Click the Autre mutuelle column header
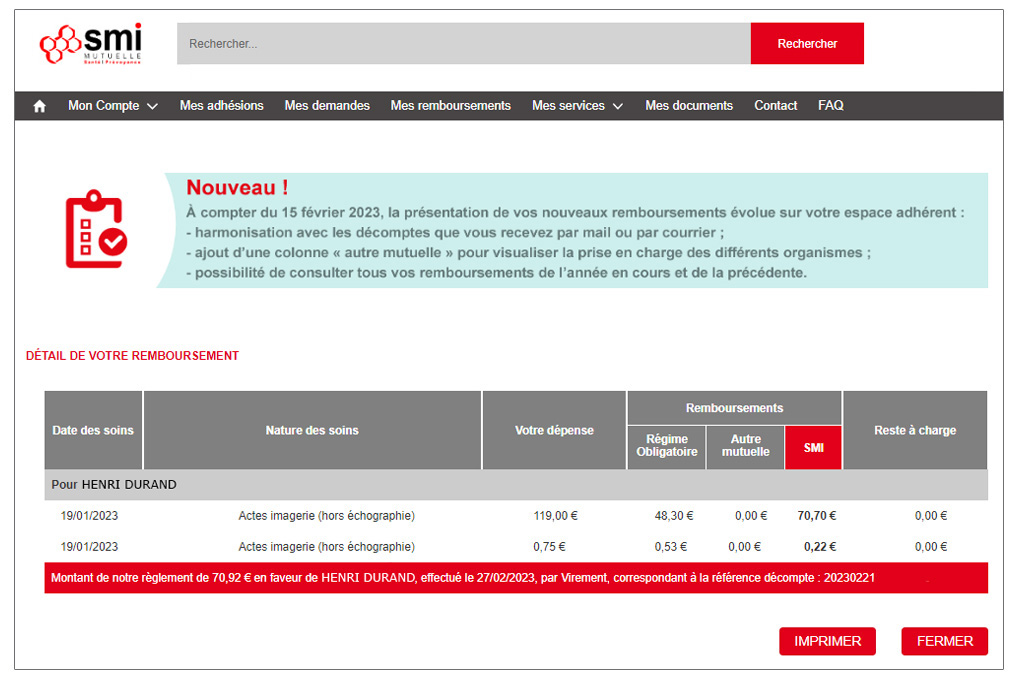This screenshot has height=680, width=1018. click(x=745, y=446)
